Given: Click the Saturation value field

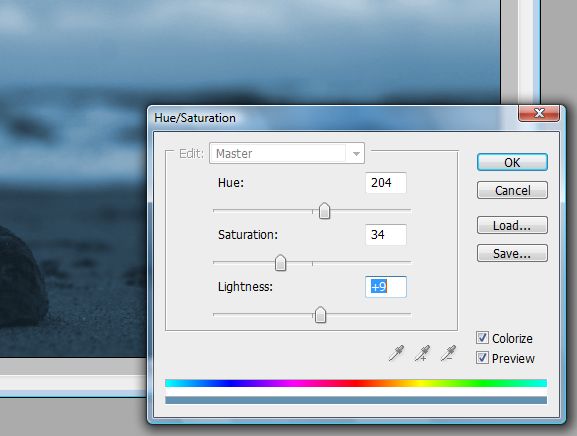Looking at the screenshot, I should coord(386,234).
